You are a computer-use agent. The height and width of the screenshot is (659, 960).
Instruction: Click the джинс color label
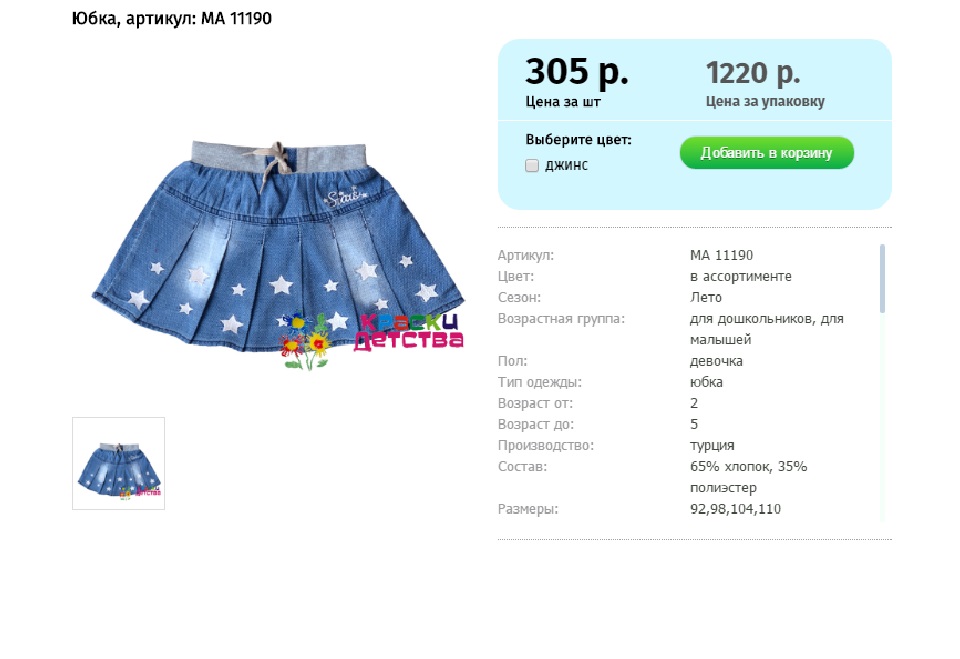566,165
